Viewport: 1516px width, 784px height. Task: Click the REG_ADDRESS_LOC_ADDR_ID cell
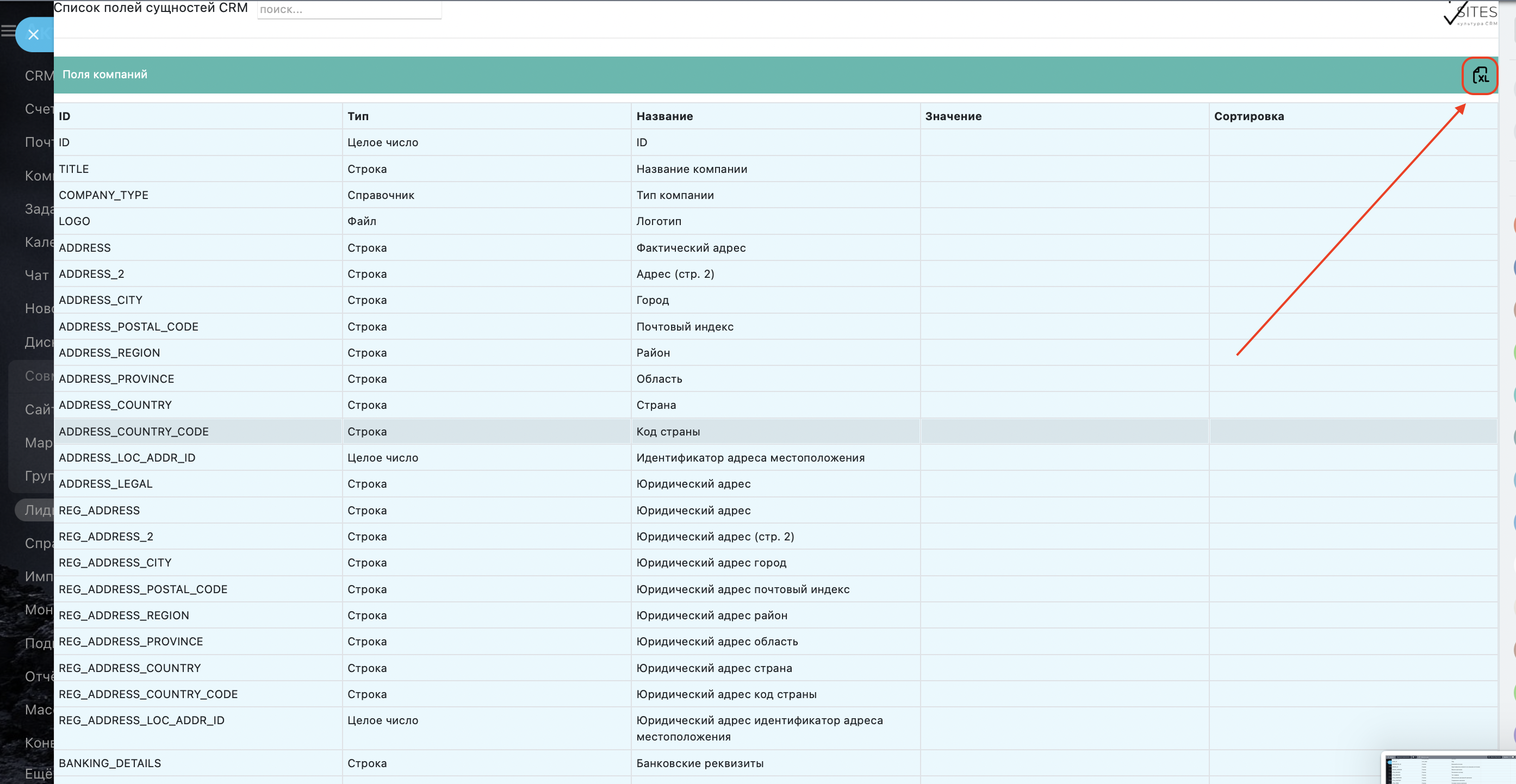[141, 720]
